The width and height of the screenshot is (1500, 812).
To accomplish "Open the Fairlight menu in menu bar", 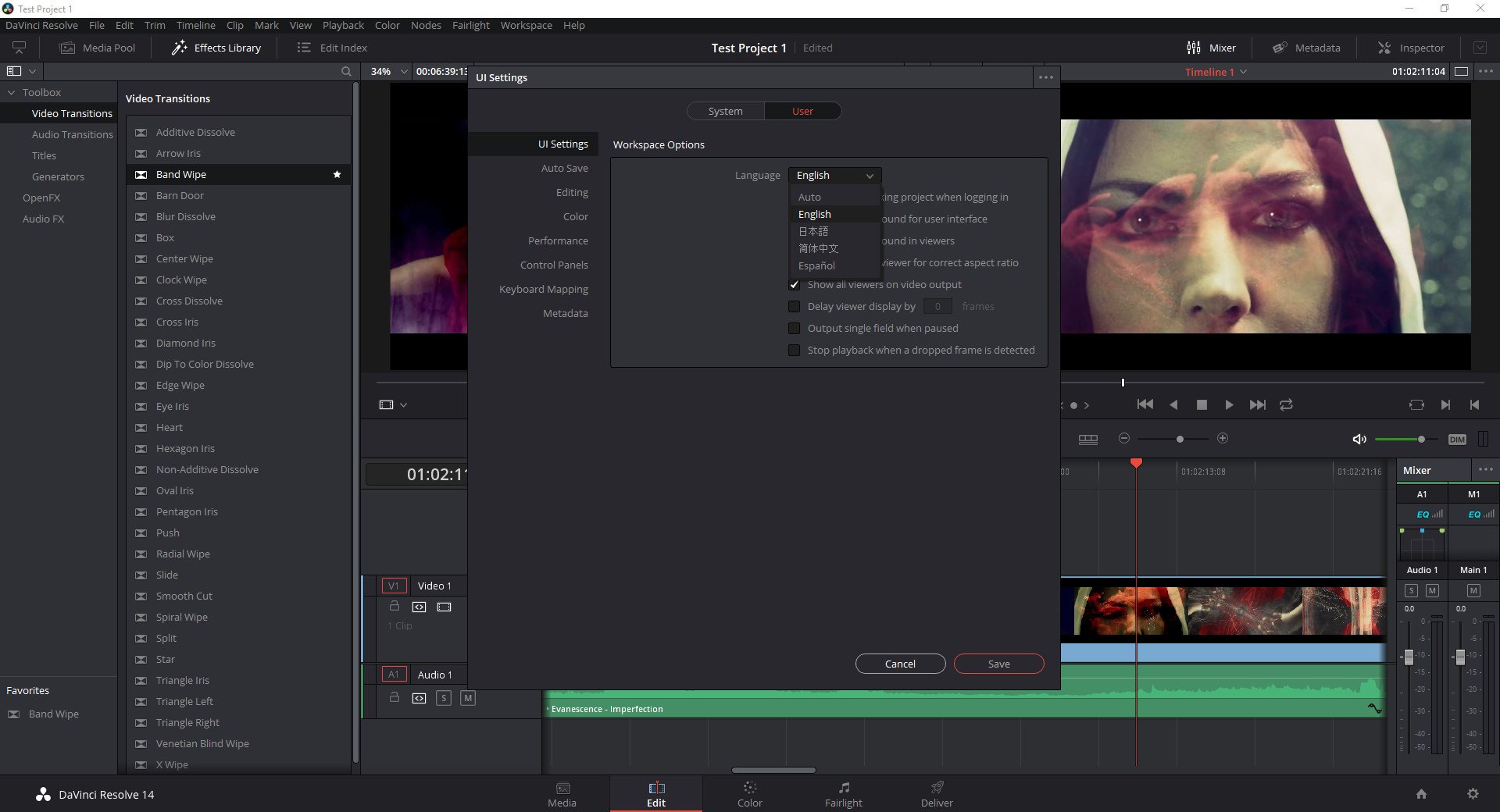I will (470, 25).
